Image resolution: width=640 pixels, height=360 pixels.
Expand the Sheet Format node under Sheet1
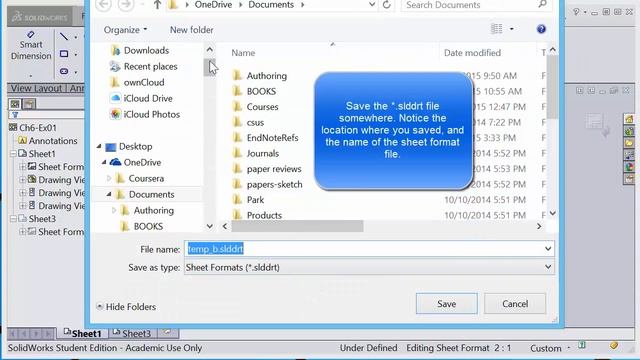click(x=22, y=167)
